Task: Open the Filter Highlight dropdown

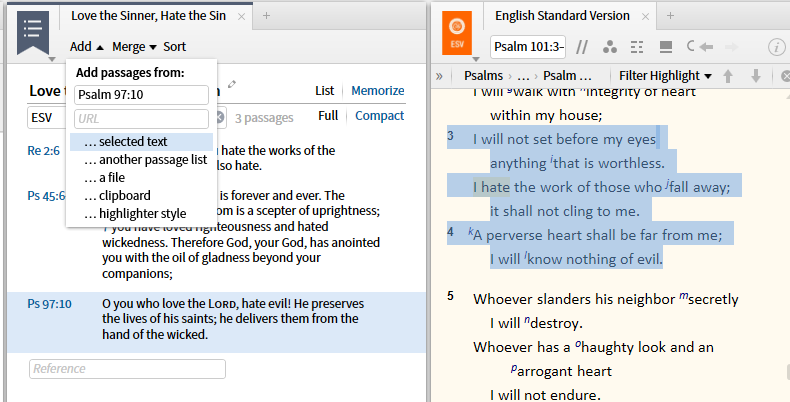Action: click(x=665, y=76)
